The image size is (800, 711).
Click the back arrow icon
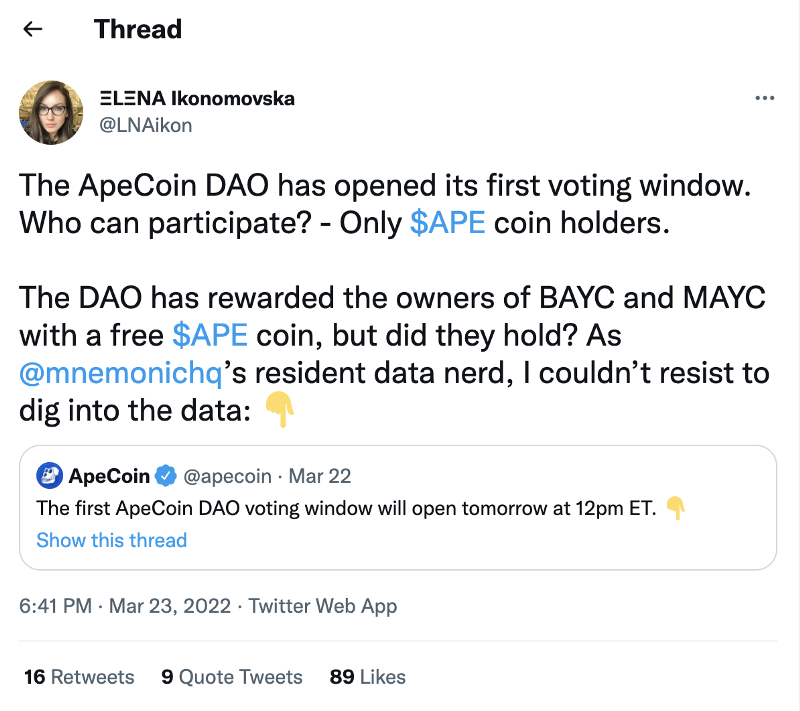(x=33, y=29)
